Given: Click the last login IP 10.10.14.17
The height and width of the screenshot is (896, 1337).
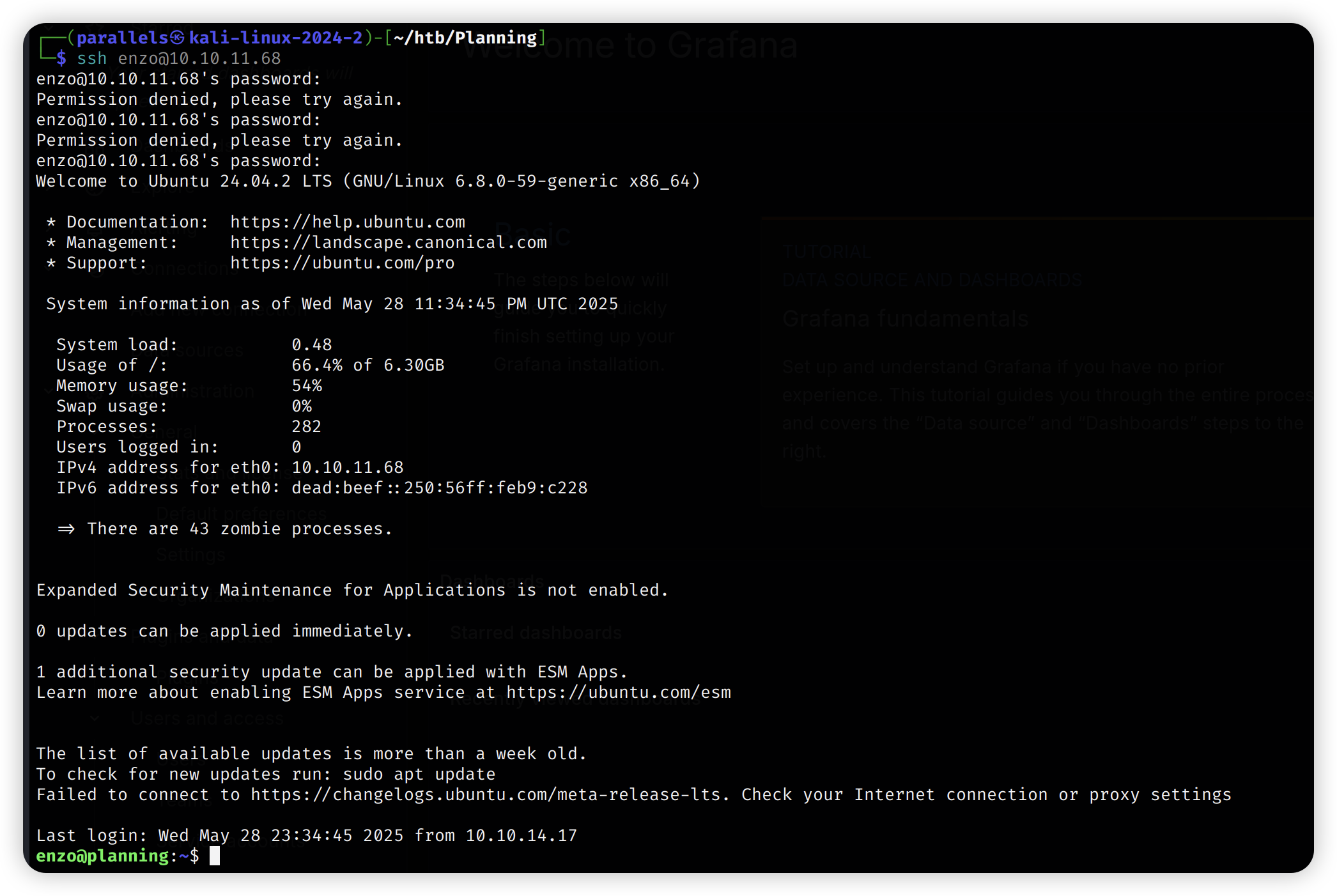Looking at the screenshot, I should point(521,836).
